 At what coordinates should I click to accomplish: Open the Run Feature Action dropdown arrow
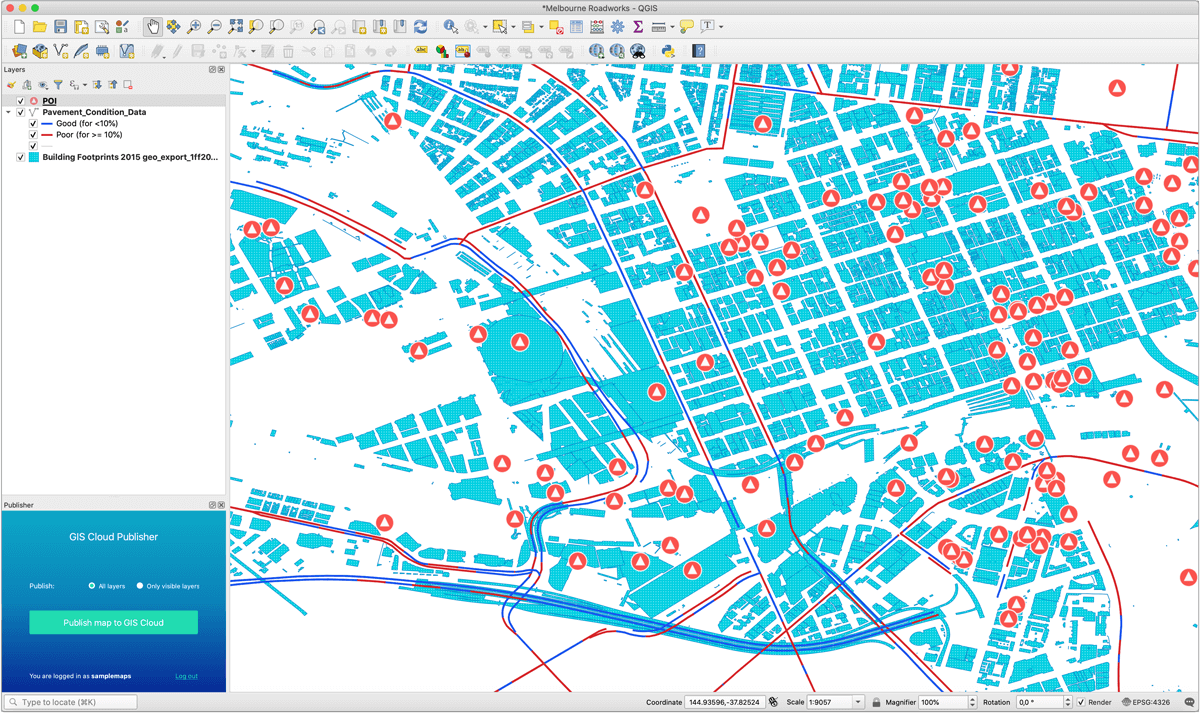pyautogui.click(x=485, y=27)
